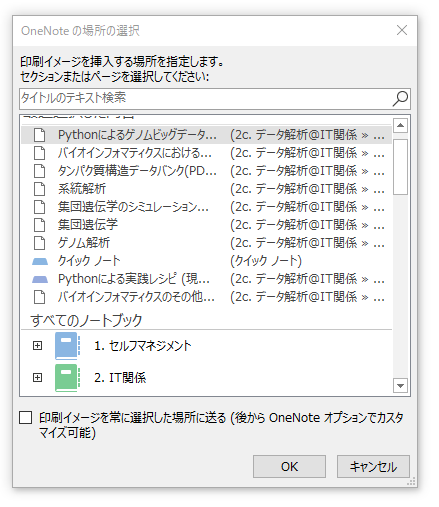Select タンパク質構造データバンク page entry

[207, 171]
